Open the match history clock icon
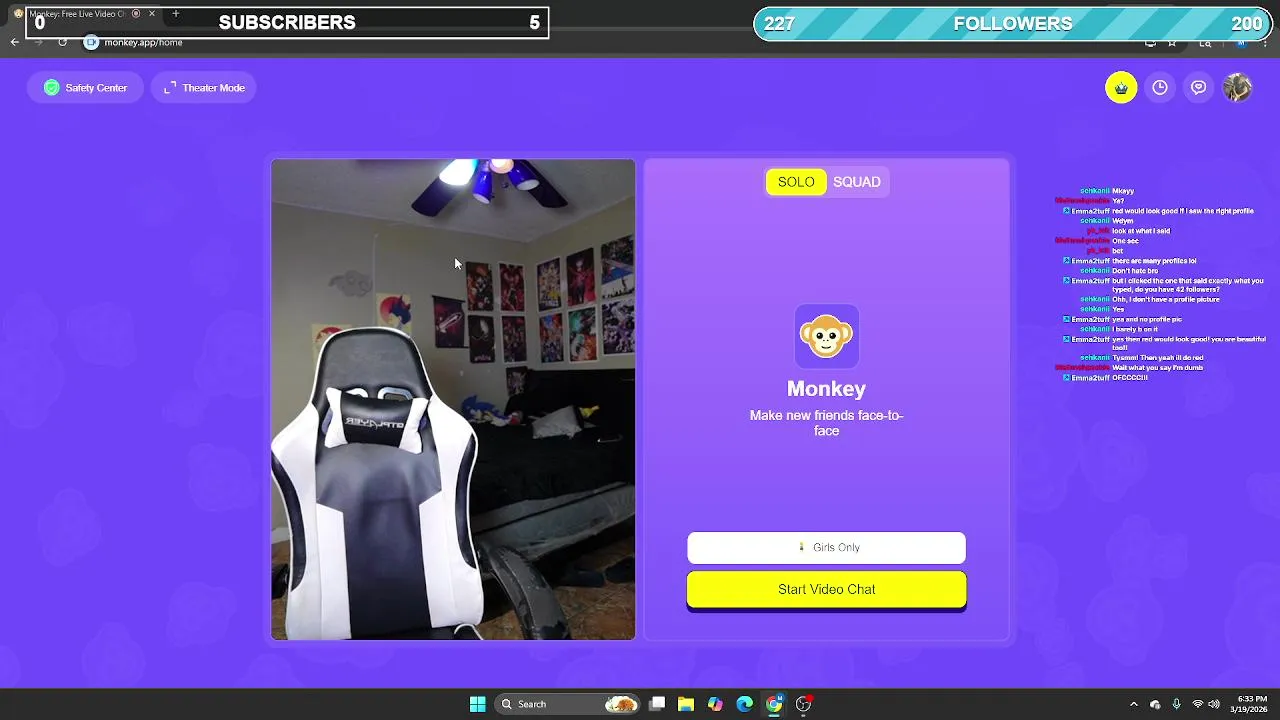Screen dimensions: 1280x720 (1160, 88)
